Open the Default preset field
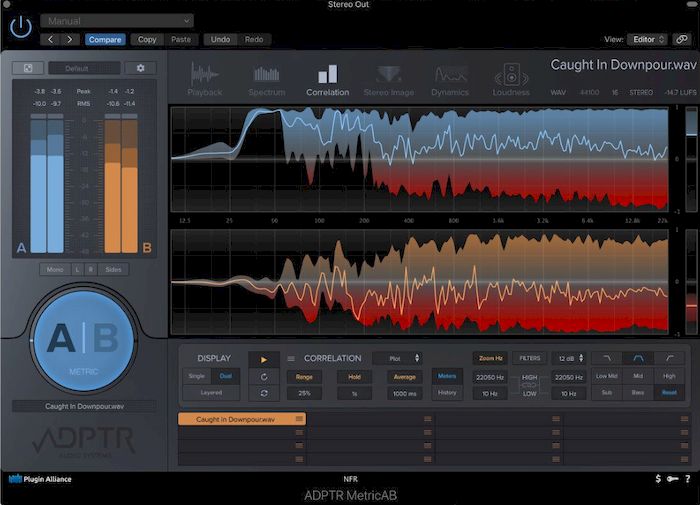 click(84, 68)
